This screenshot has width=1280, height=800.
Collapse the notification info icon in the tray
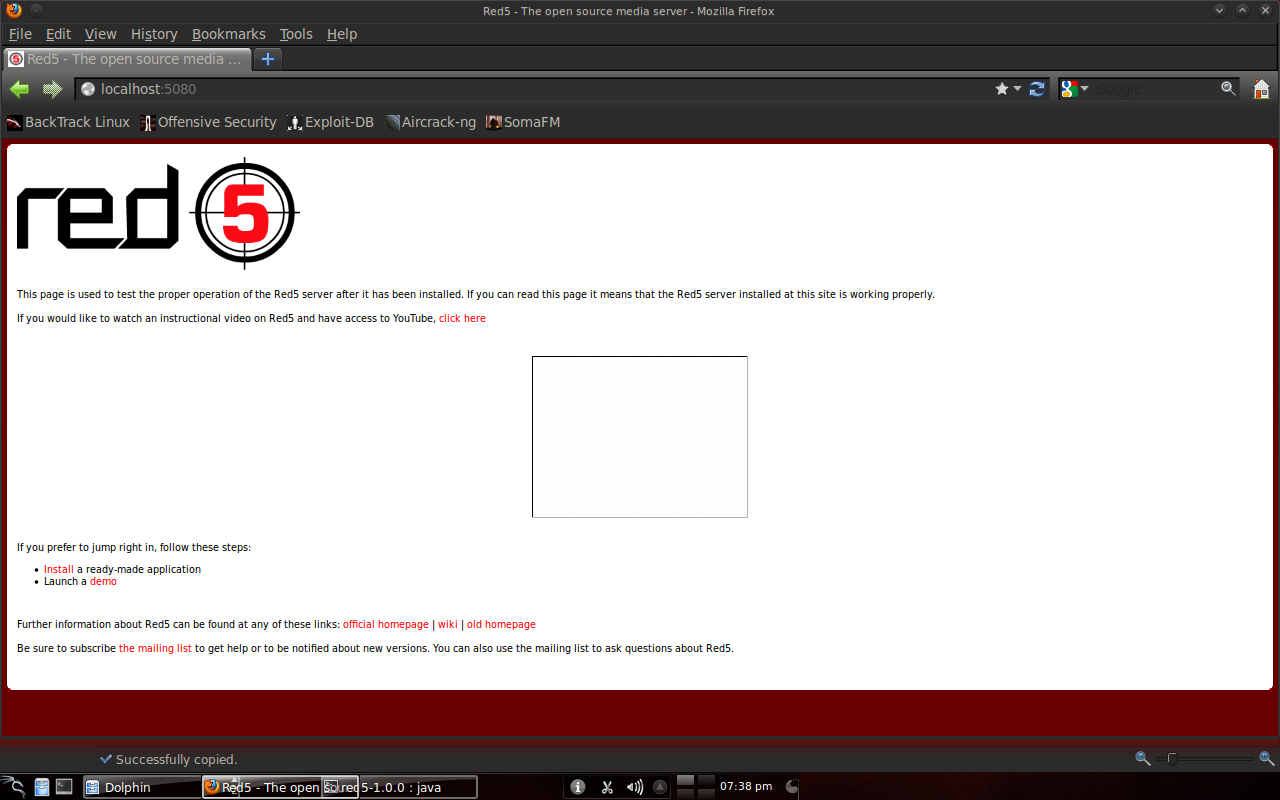577,787
